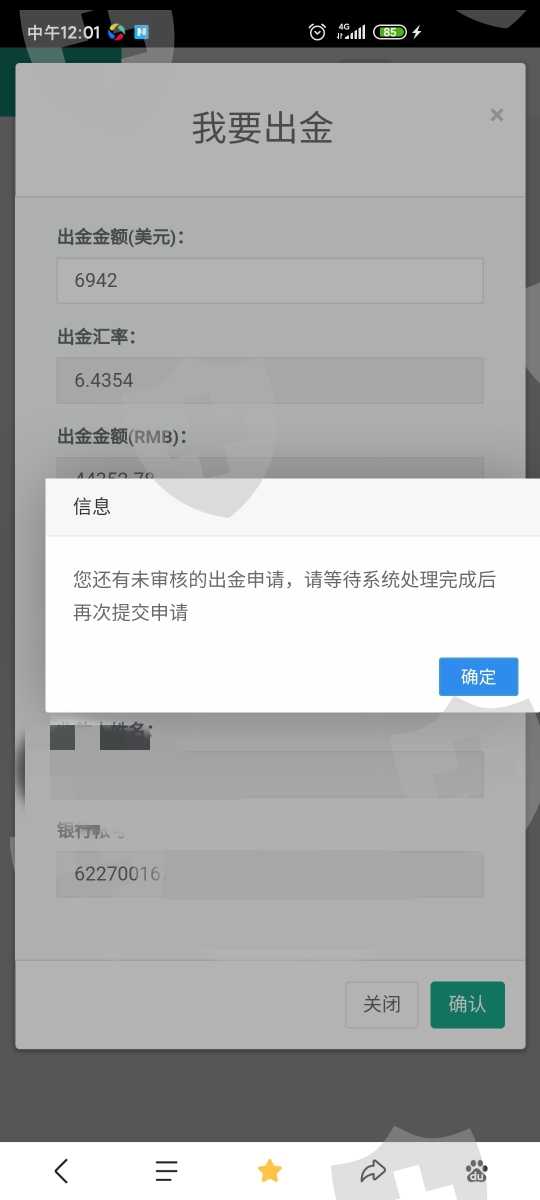Tap the 4G signal strength icon
Screen dimensions: 540x1200
click(x=351, y=32)
